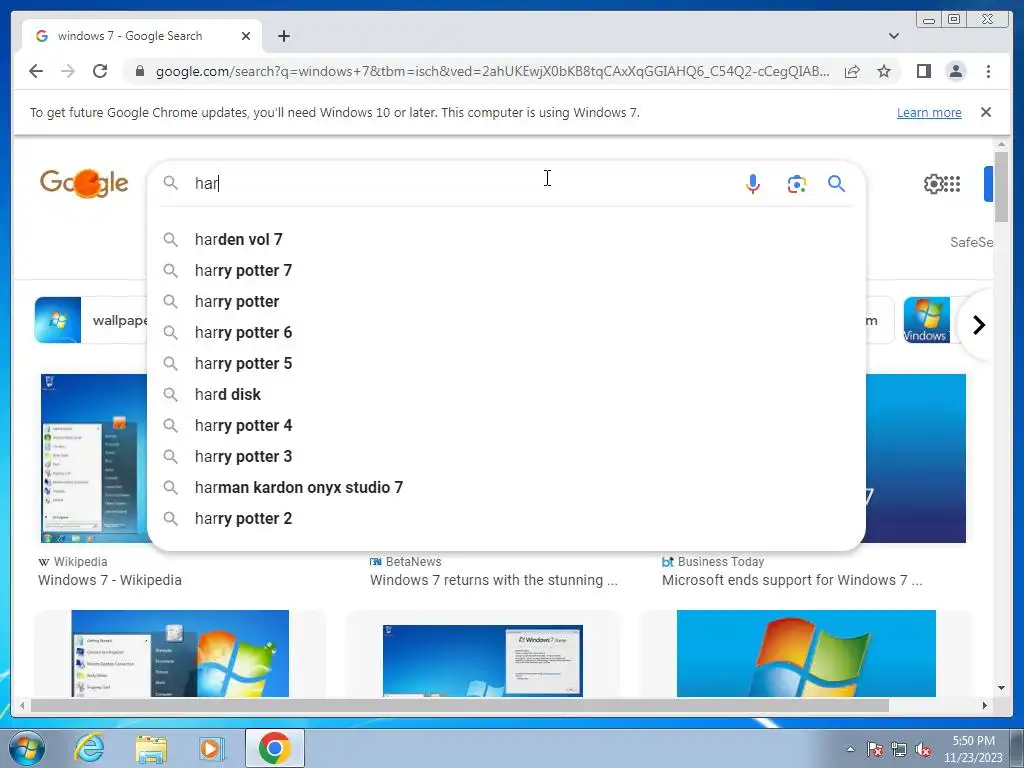Click the horizontal scrollbar thumb
This screenshot has height=768, width=1024.
[460, 705]
